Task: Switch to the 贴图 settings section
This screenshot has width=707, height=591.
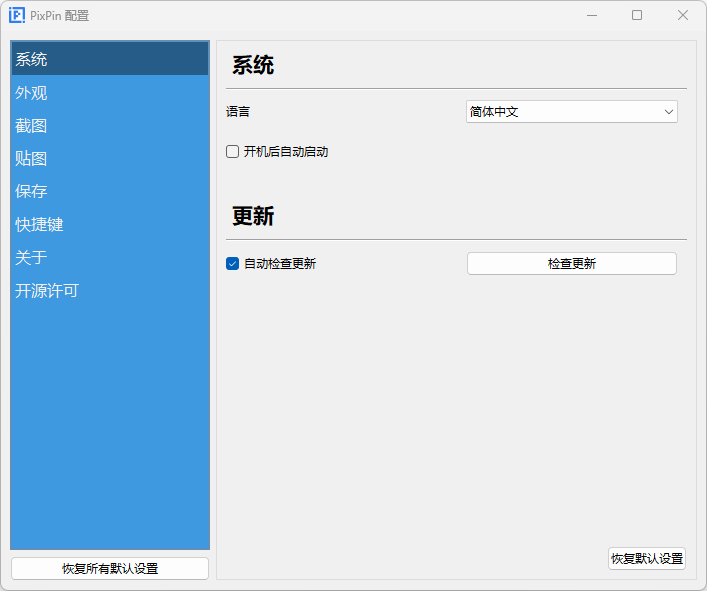Action: (x=110, y=158)
